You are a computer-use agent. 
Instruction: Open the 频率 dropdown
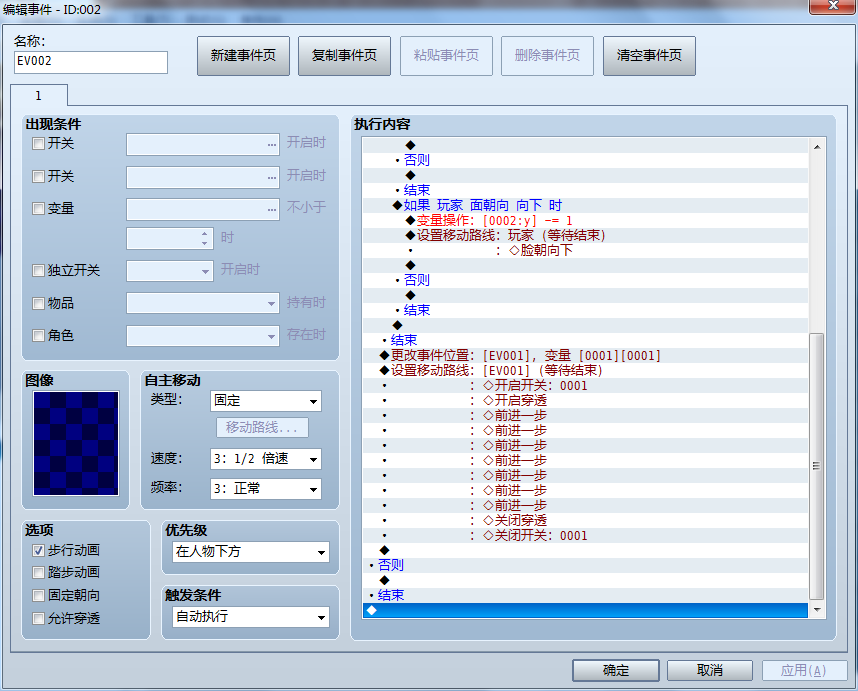(x=265, y=489)
